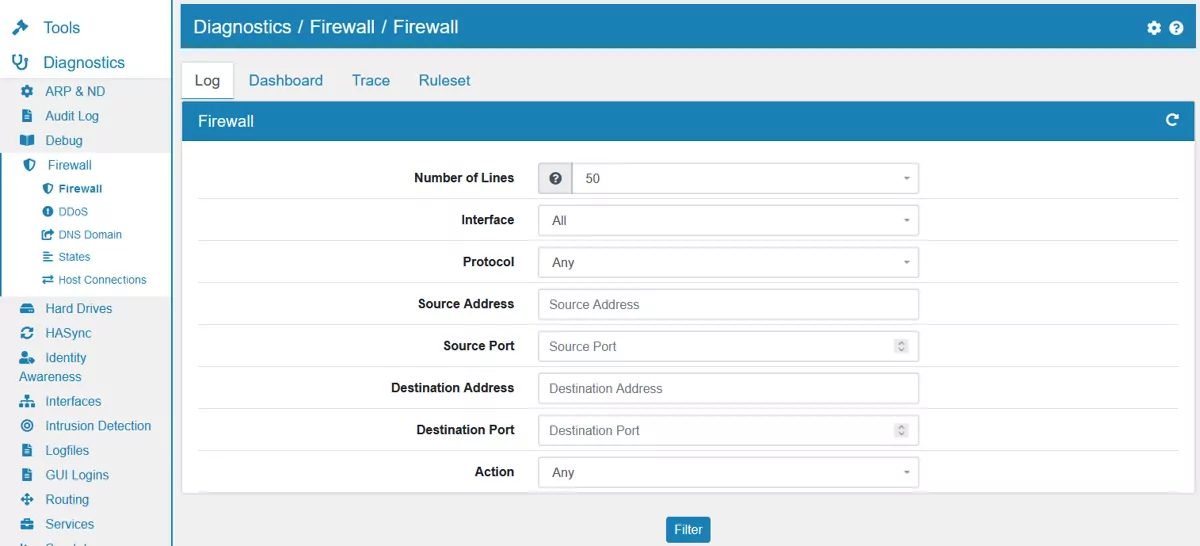Expand the Tools menu

tap(61, 27)
